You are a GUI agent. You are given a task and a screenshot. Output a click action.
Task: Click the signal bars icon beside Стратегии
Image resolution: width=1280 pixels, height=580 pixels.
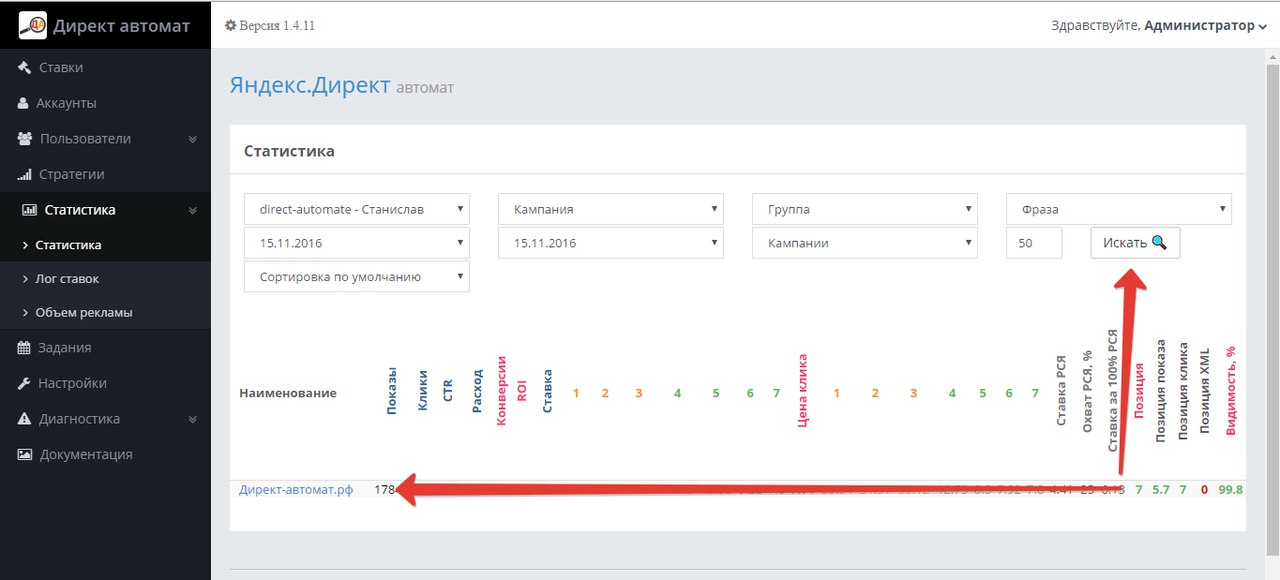click(25, 175)
